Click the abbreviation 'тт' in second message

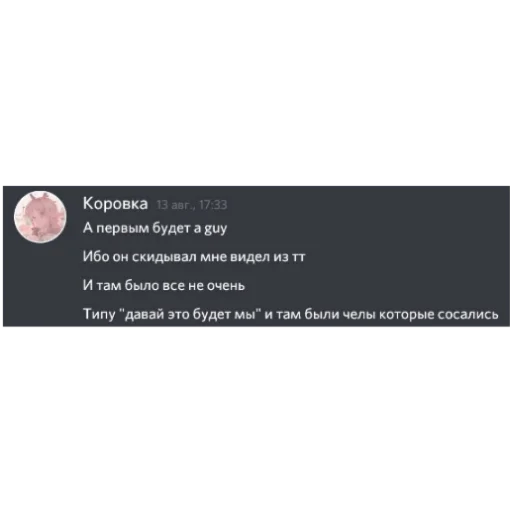pos(298,257)
